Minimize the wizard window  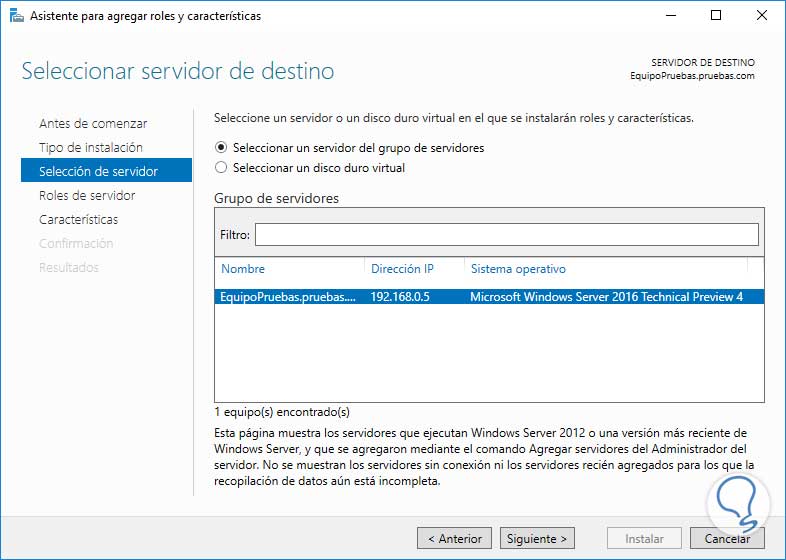pos(671,16)
